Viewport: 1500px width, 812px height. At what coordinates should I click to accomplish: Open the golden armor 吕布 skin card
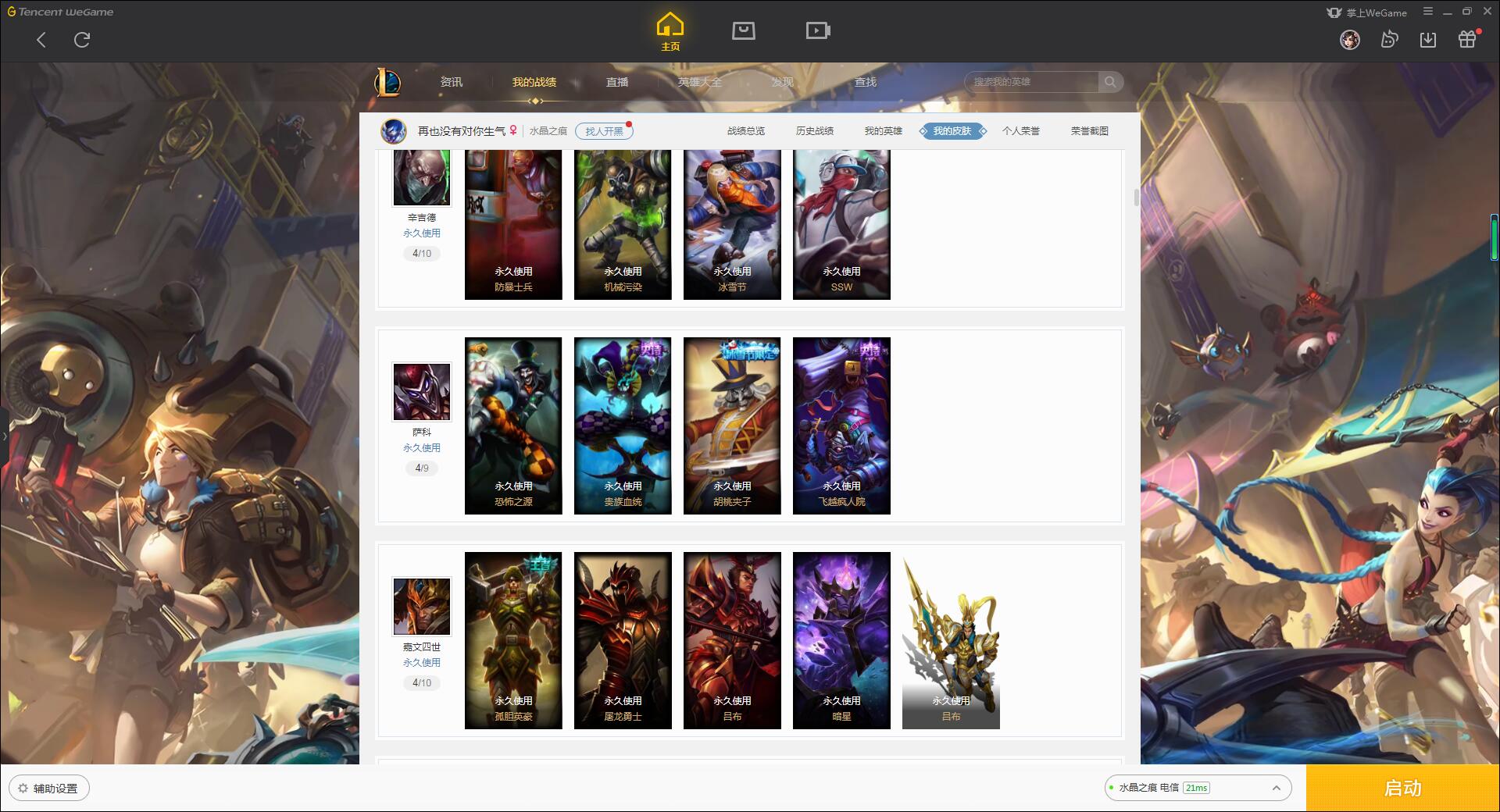(951, 640)
